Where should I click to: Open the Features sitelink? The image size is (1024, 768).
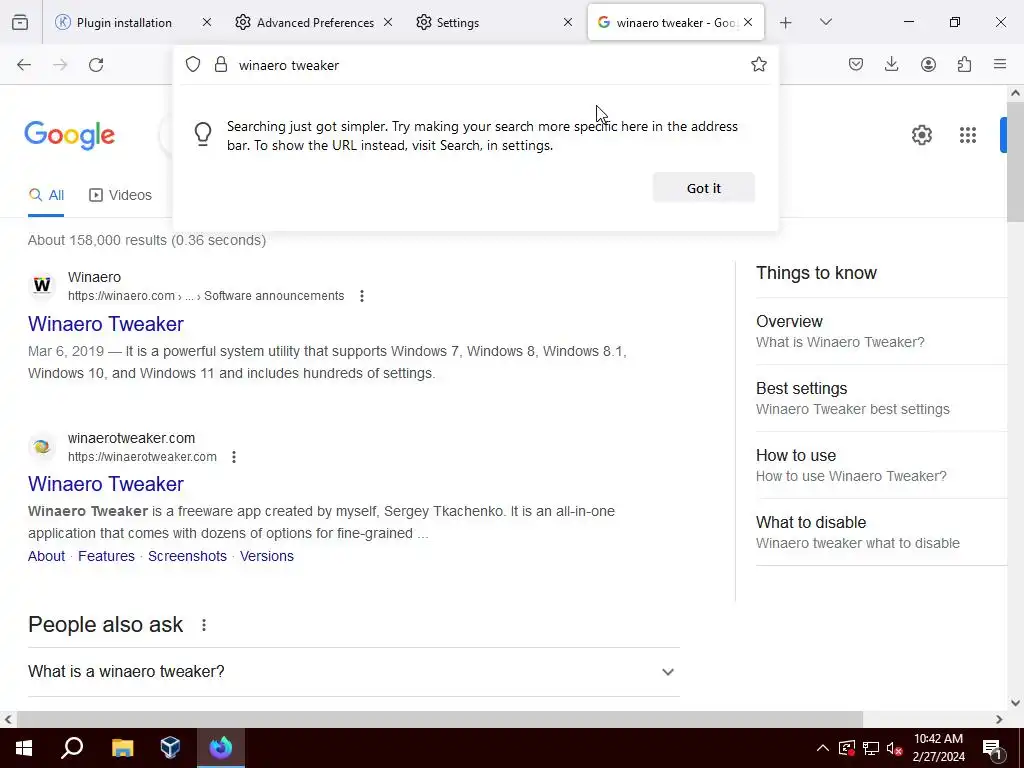(106, 556)
